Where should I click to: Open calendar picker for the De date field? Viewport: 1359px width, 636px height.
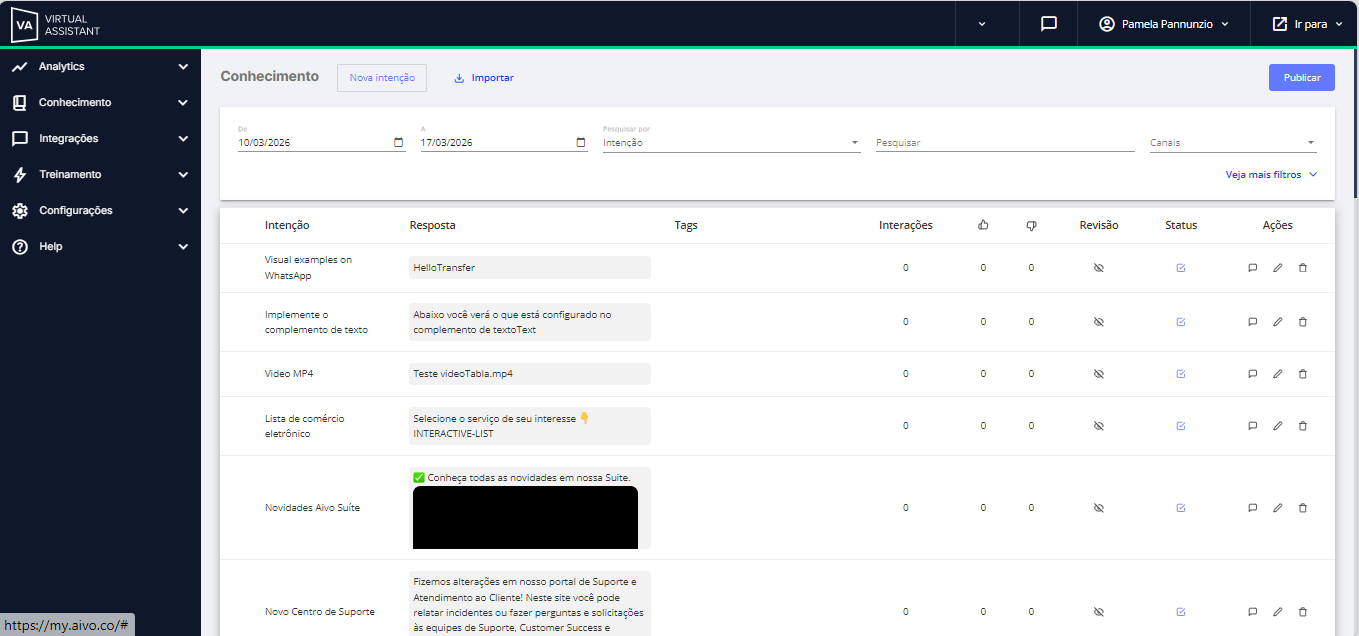pyautogui.click(x=399, y=142)
